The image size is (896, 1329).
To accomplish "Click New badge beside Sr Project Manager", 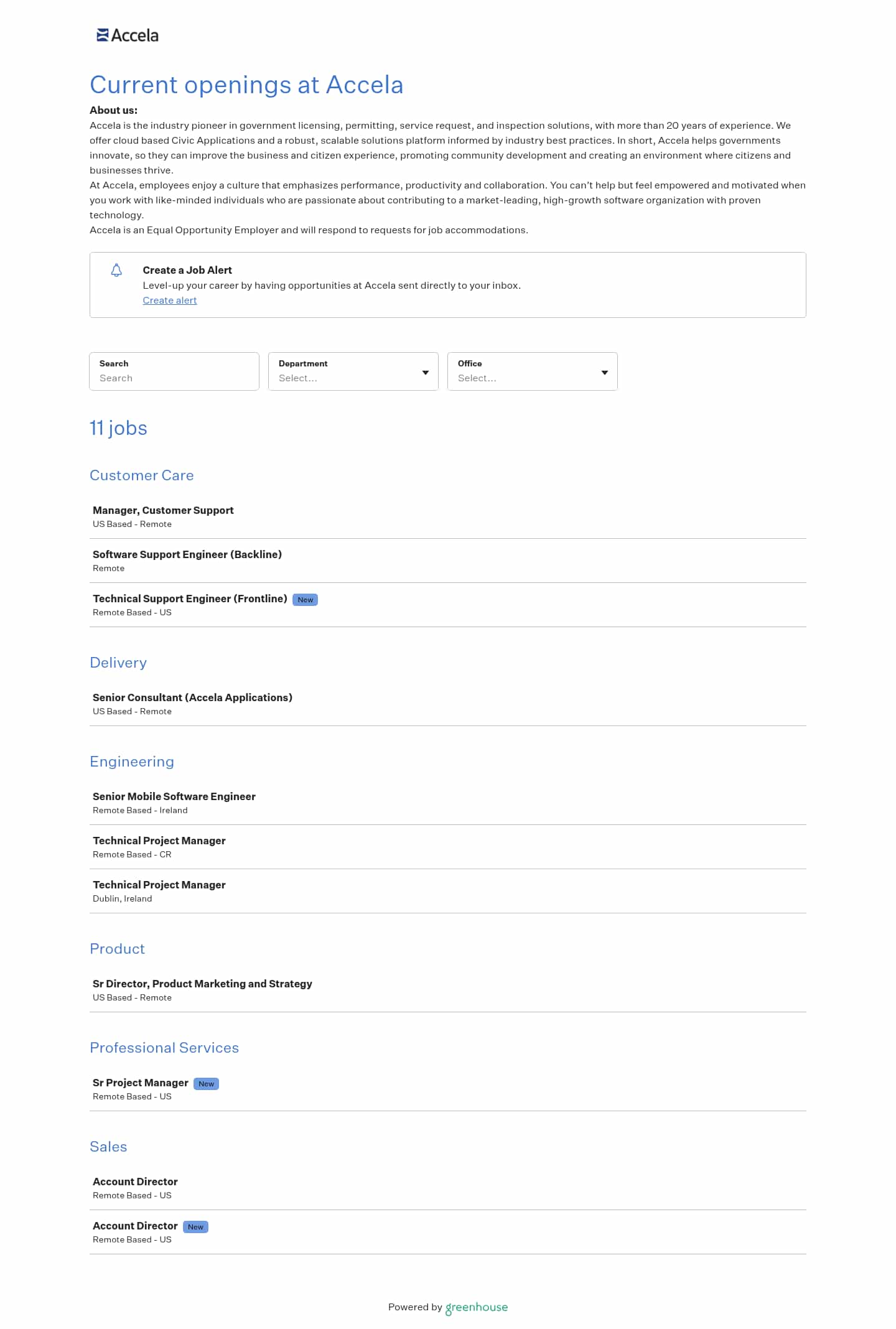I will click(206, 1084).
